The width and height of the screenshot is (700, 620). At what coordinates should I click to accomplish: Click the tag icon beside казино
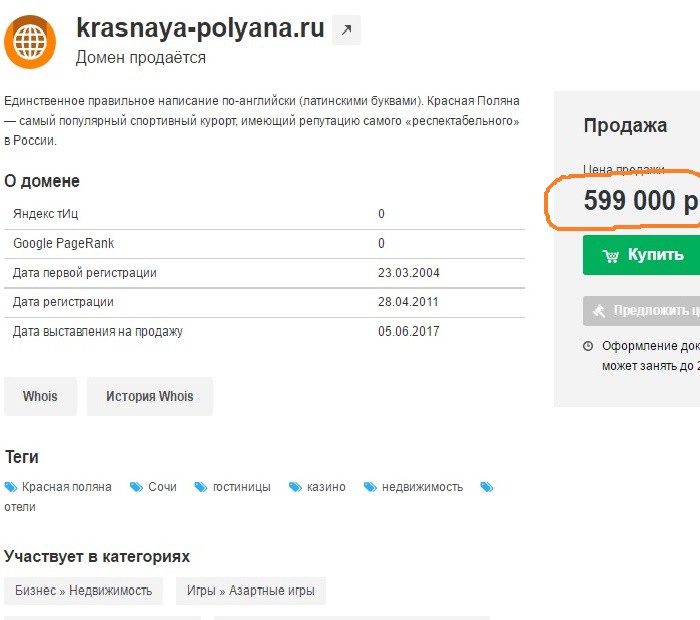(295, 487)
